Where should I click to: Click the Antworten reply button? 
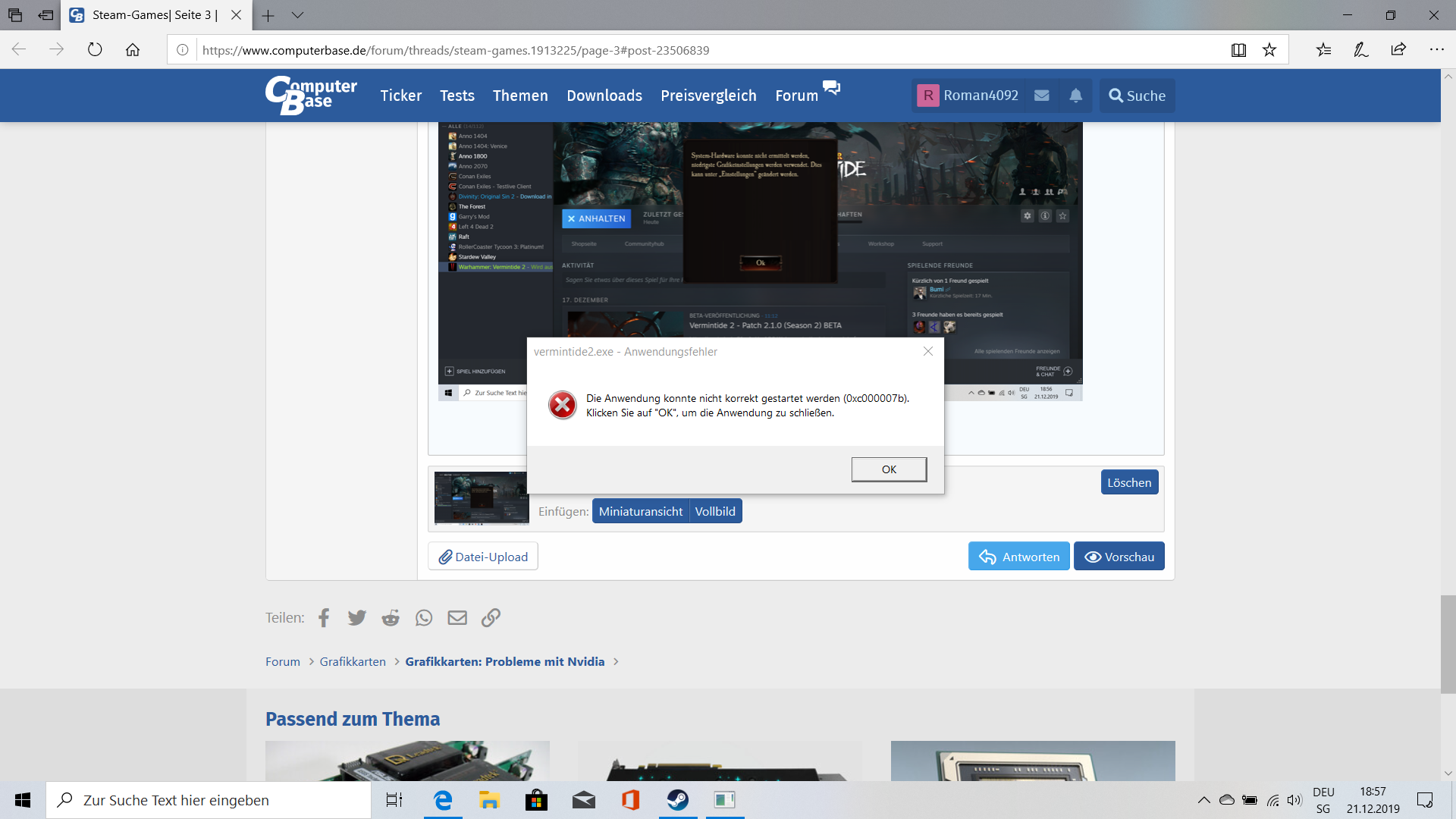pyautogui.click(x=1018, y=557)
